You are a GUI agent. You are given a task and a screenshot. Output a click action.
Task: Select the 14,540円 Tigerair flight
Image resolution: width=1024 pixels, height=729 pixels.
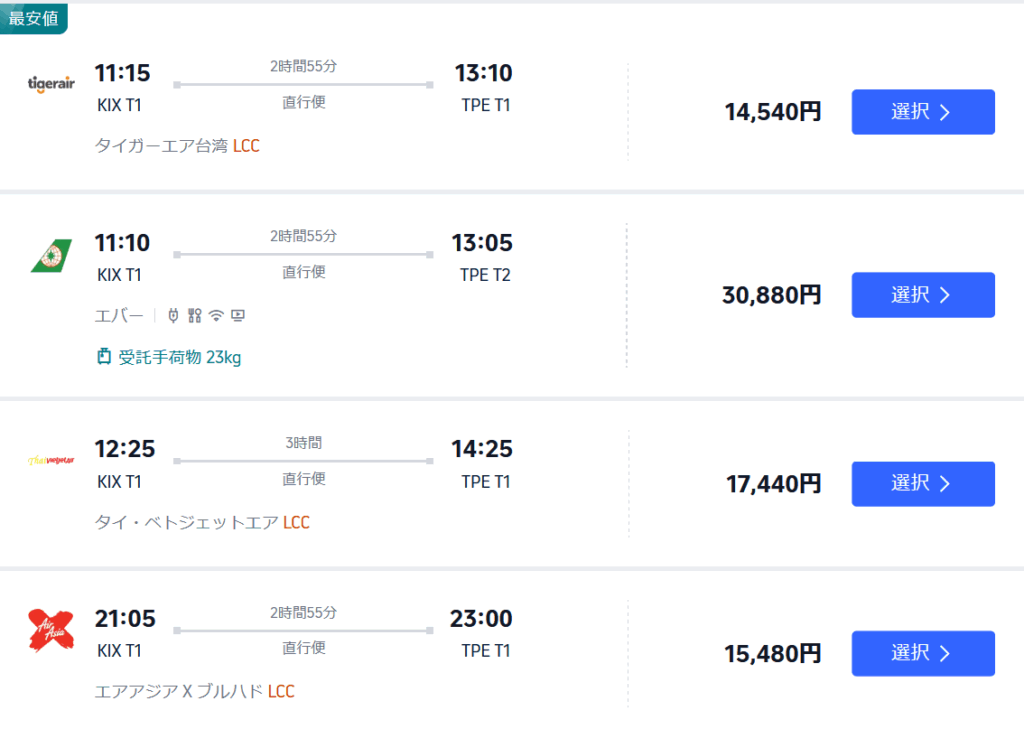[921, 112]
